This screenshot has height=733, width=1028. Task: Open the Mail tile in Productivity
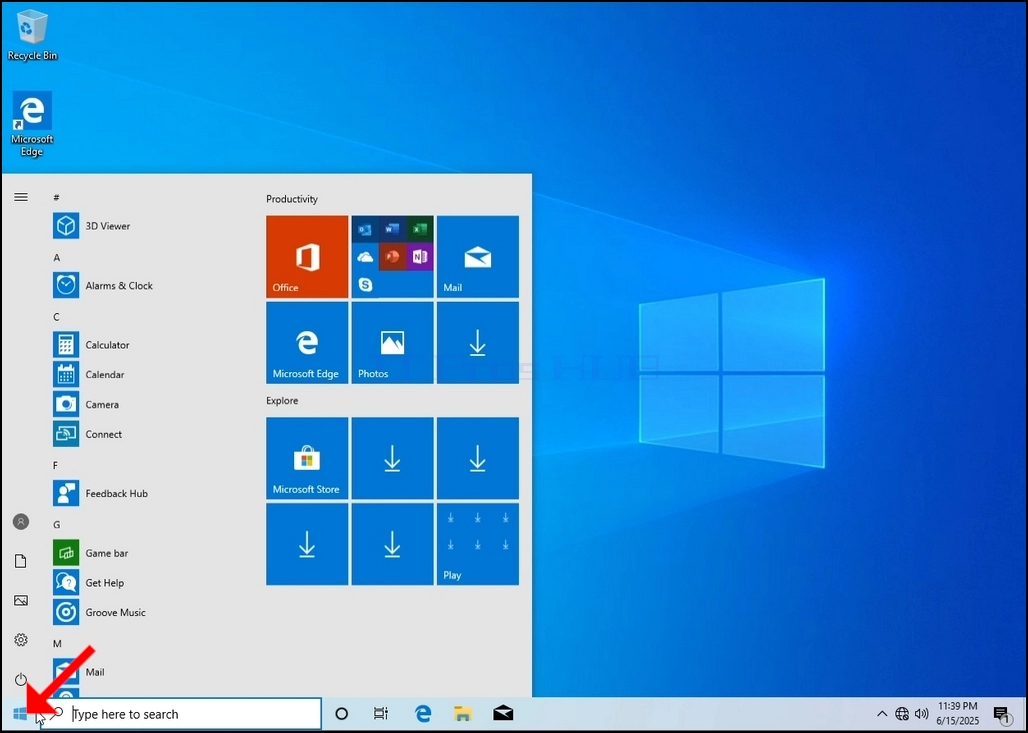point(477,256)
